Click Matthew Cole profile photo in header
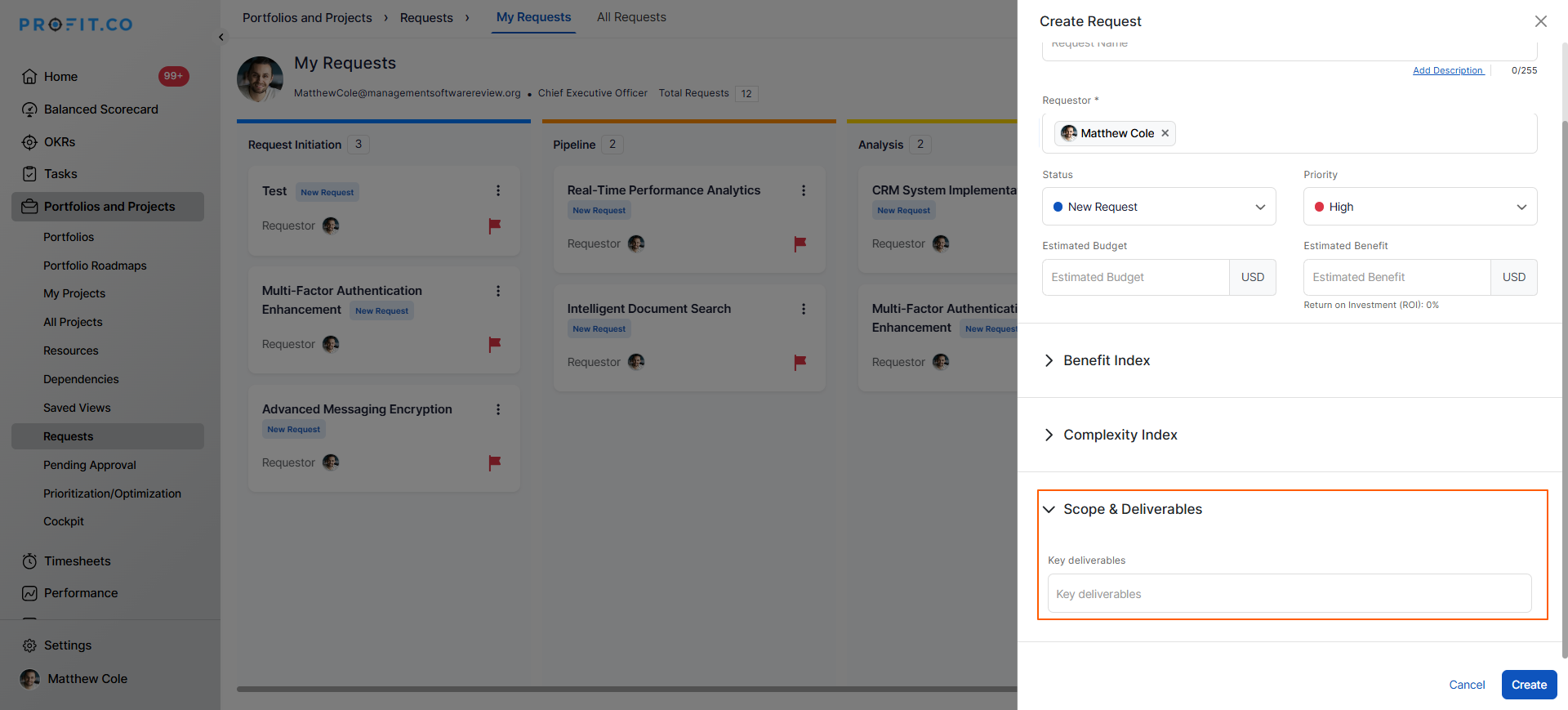Viewport: 1568px width, 710px height. click(260, 79)
